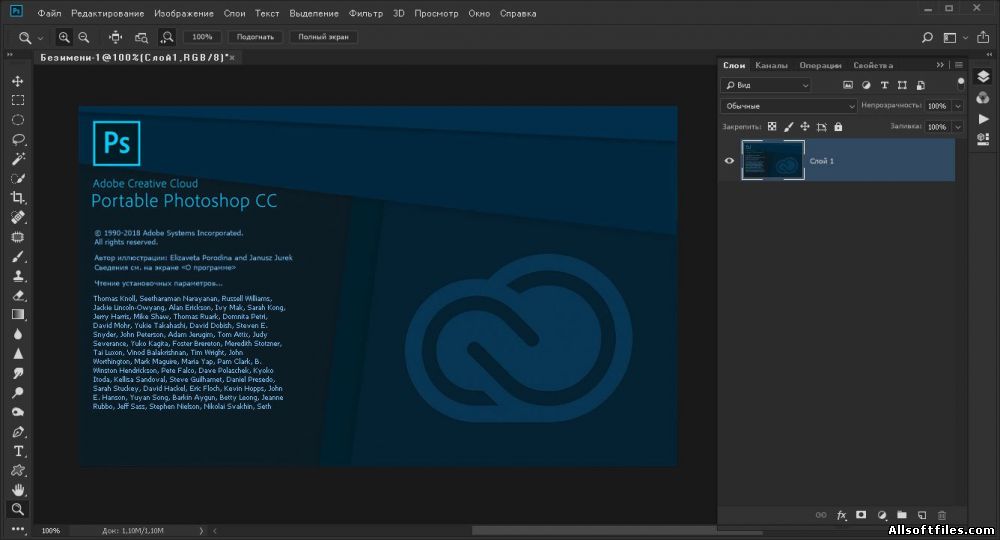Delete layer using the trash icon
Image resolution: width=1000 pixels, height=540 pixels.
tap(942, 515)
